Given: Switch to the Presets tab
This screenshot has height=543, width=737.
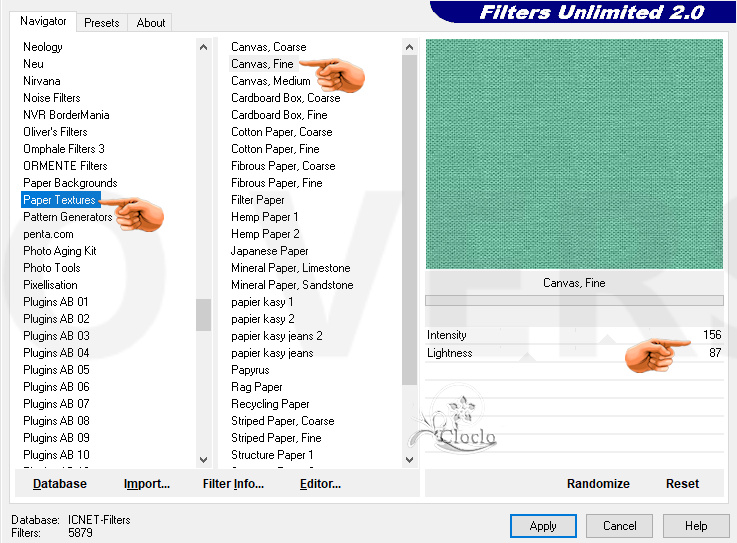Looking at the screenshot, I should (101, 22).
